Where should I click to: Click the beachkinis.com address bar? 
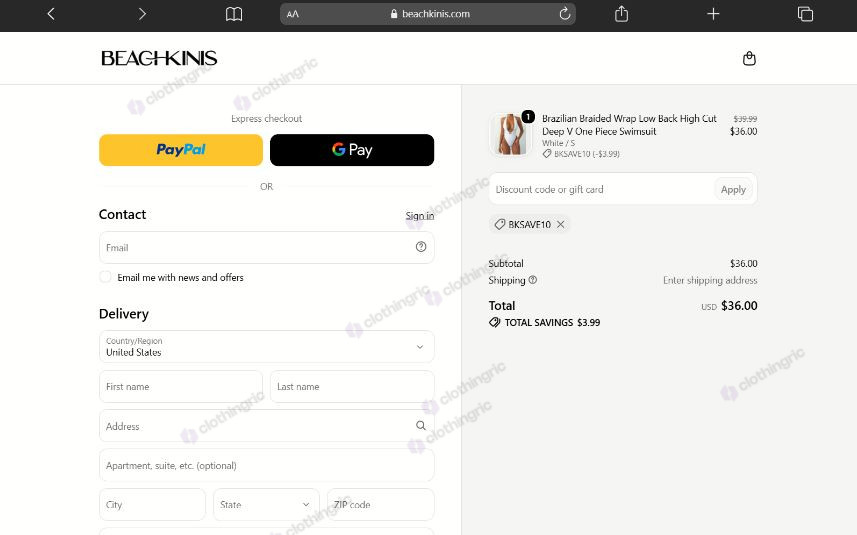(428, 14)
